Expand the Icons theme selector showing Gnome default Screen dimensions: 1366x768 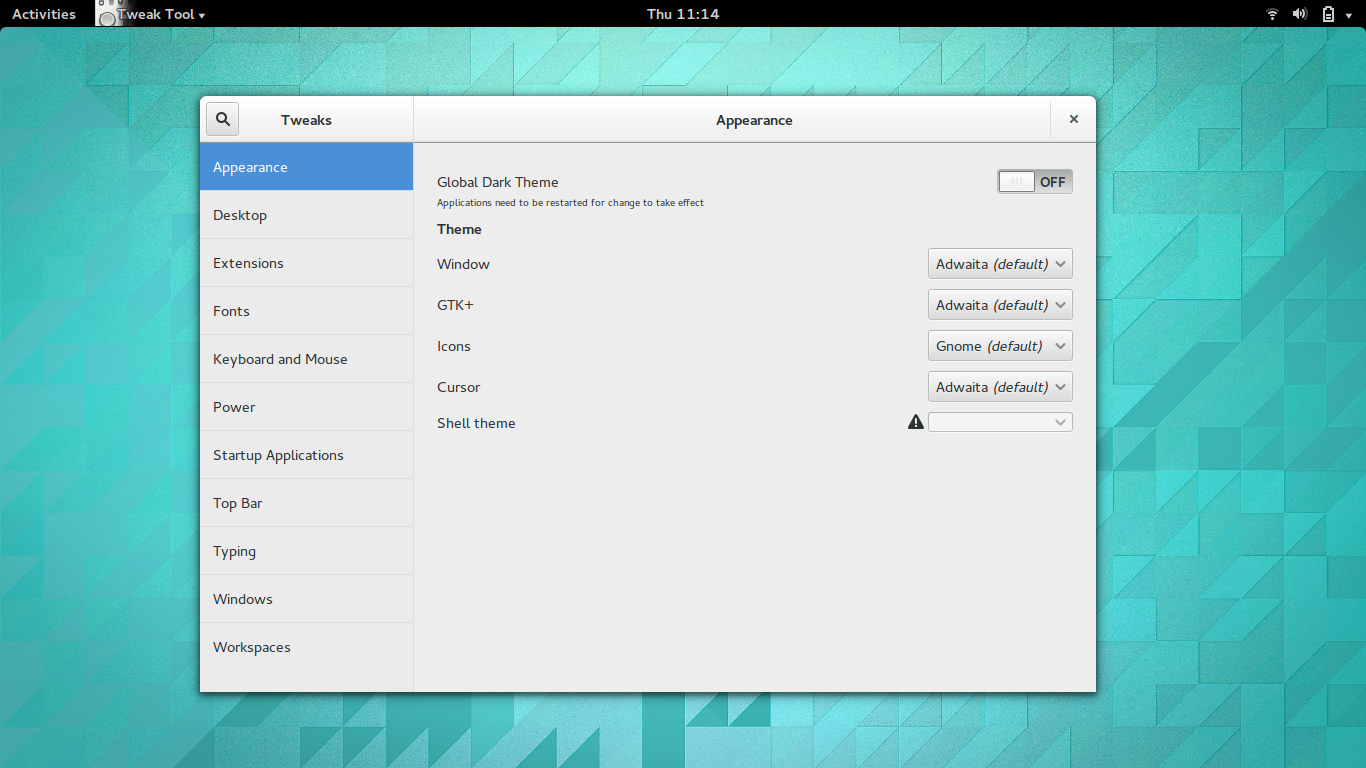pyautogui.click(x=1000, y=345)
